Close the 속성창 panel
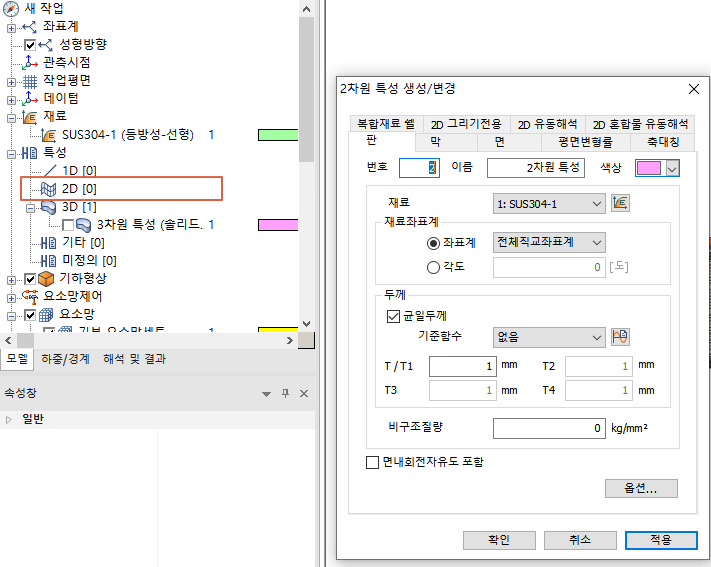Viewport: 711px width, 567px height. pos(304,393)
